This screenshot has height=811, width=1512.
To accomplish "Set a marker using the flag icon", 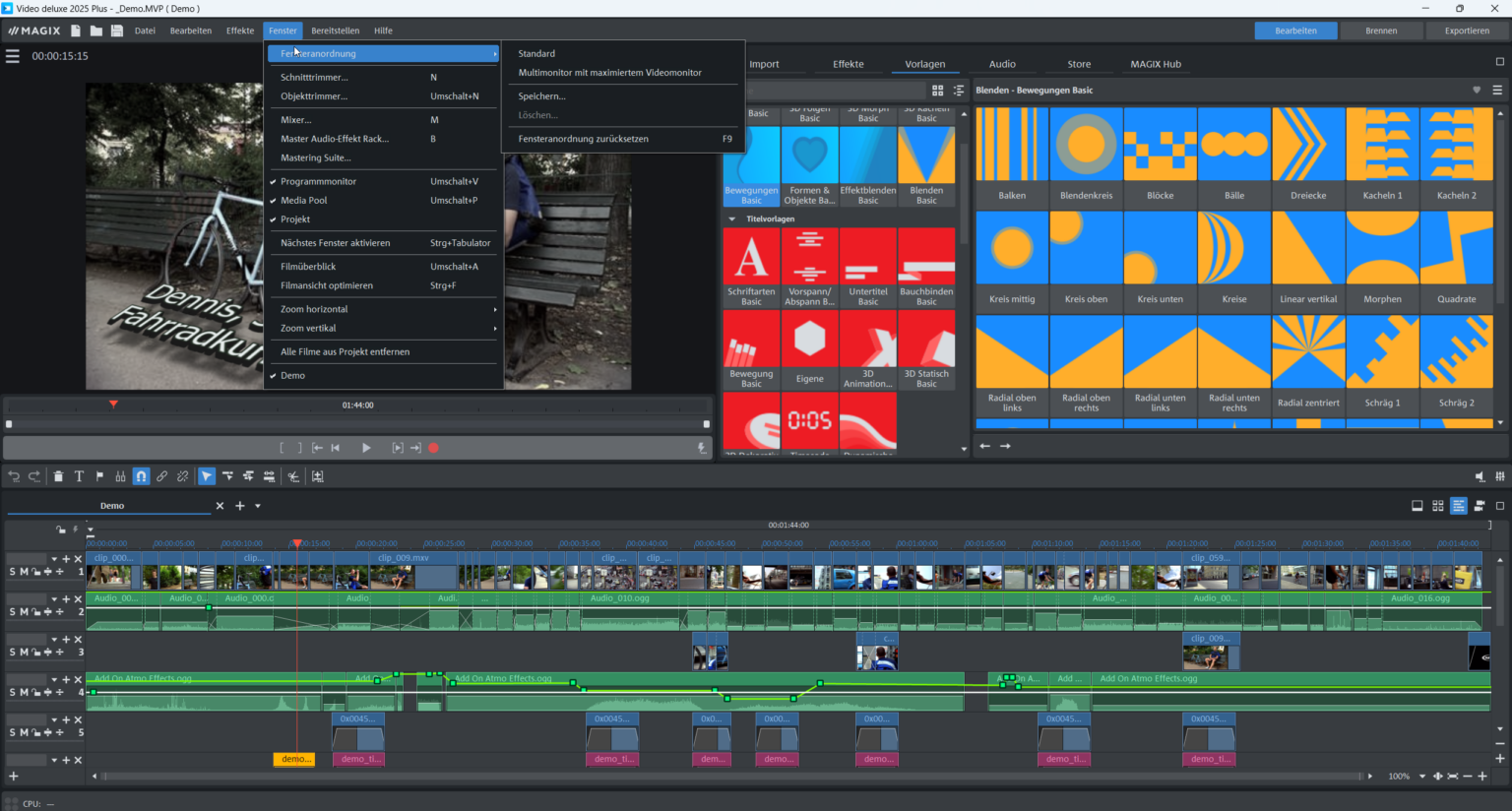I will [x=99, y=475].
